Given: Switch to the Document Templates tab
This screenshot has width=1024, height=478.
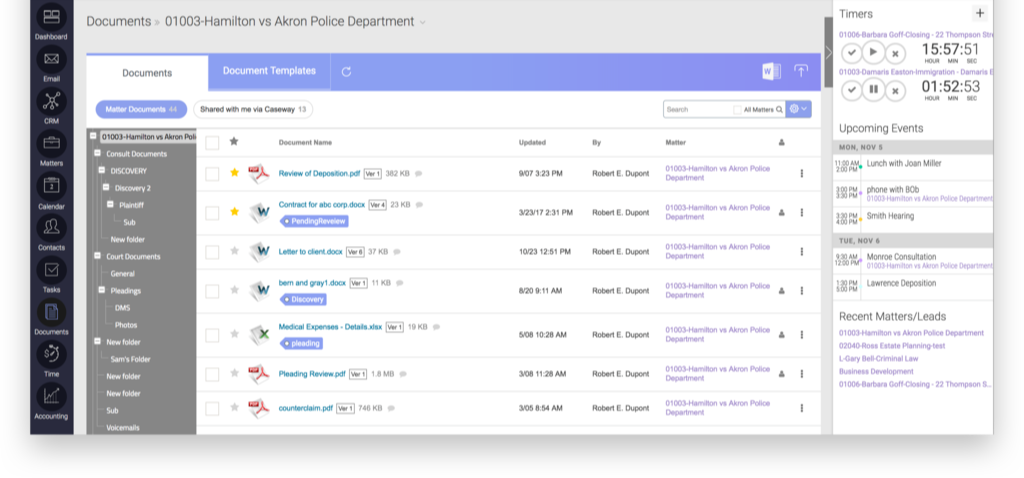Looking at the screenshot, I should [269, 71].
